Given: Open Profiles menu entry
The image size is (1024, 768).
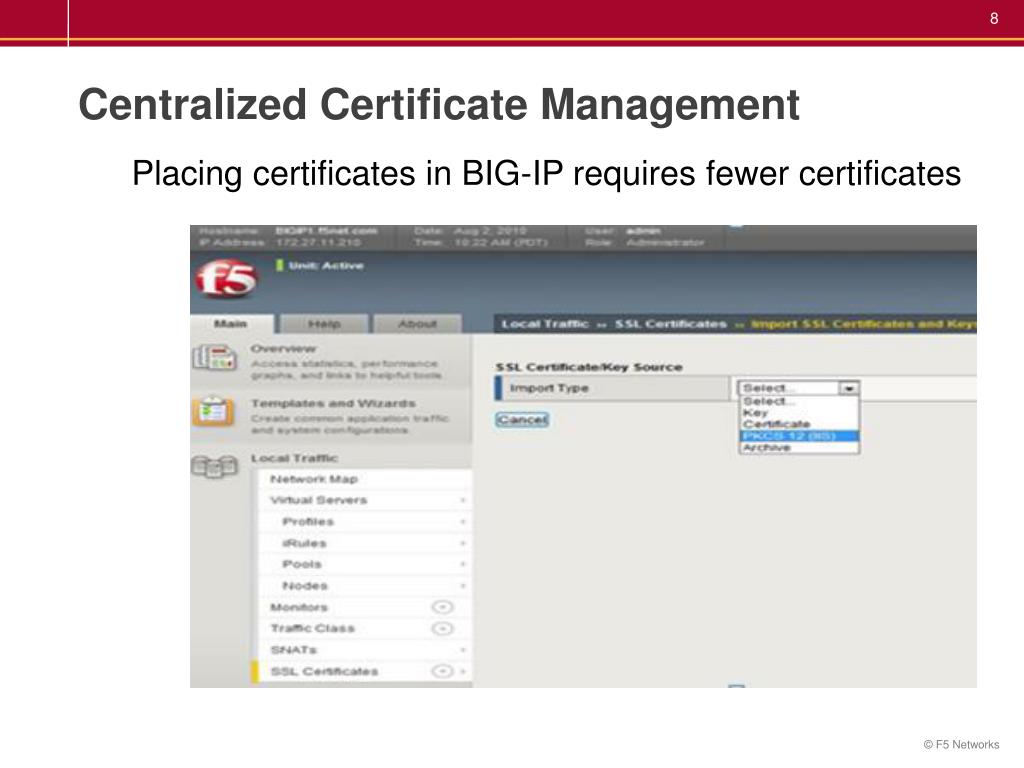Looking at the screenshot, I should pos(308,522).
